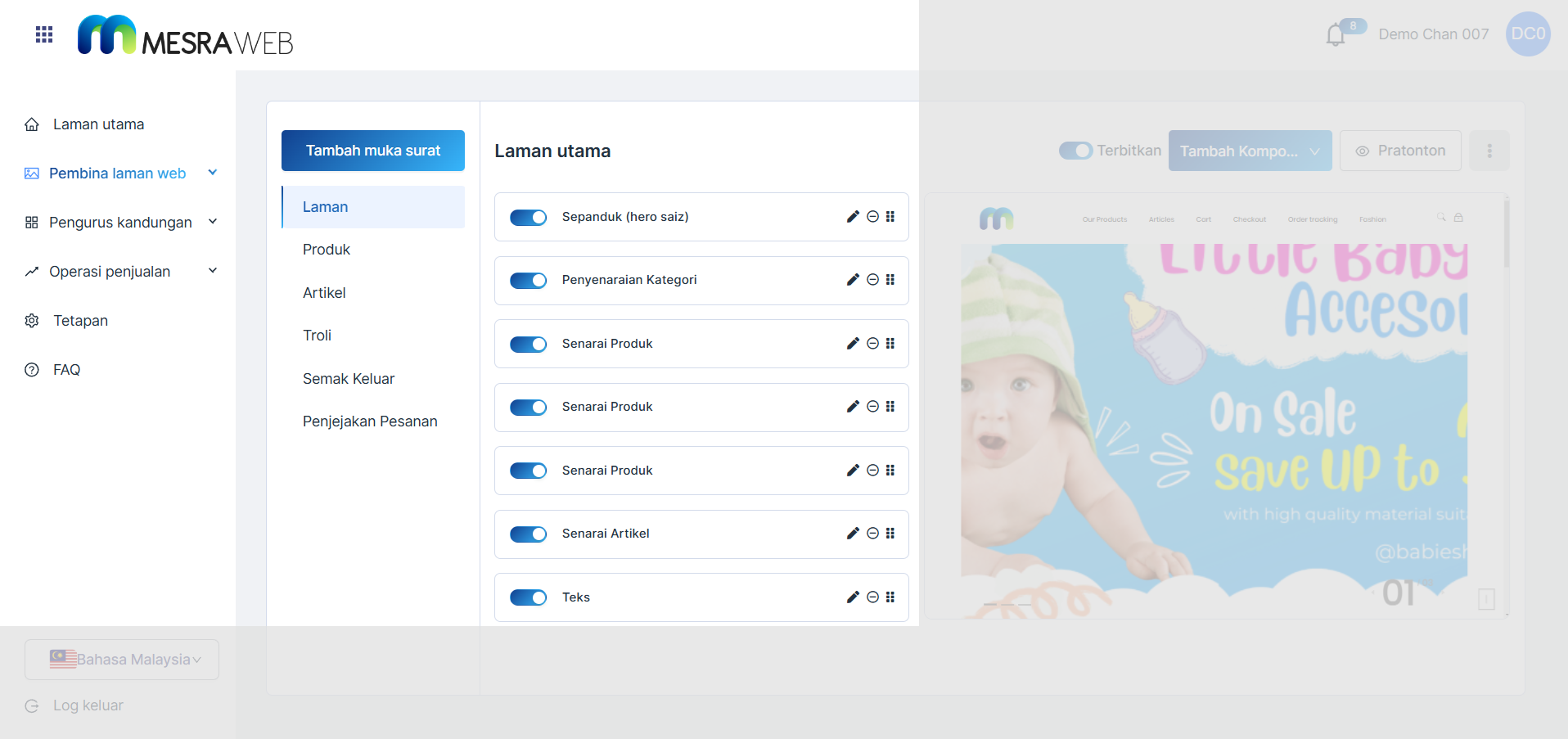Click the website preview hero banner
The height and width of the screenshot is (739, 1568).
[1214, 417]
